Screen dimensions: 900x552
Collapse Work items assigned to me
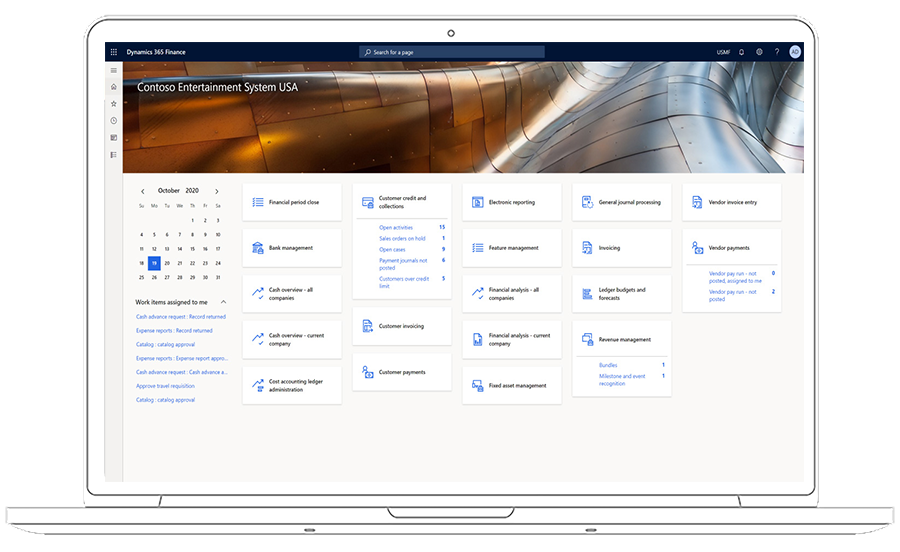223,302
